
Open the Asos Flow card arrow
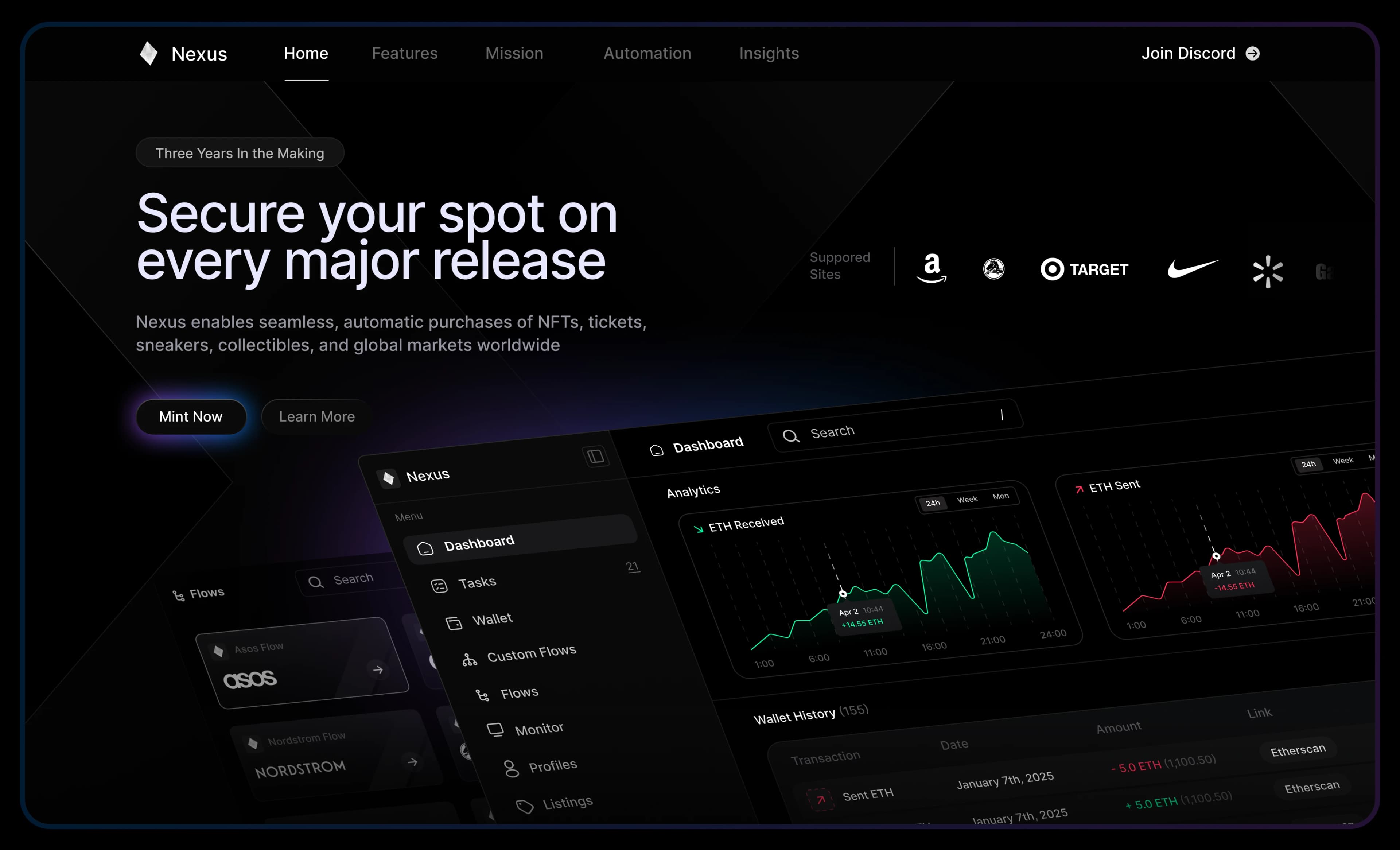point(378,670)
